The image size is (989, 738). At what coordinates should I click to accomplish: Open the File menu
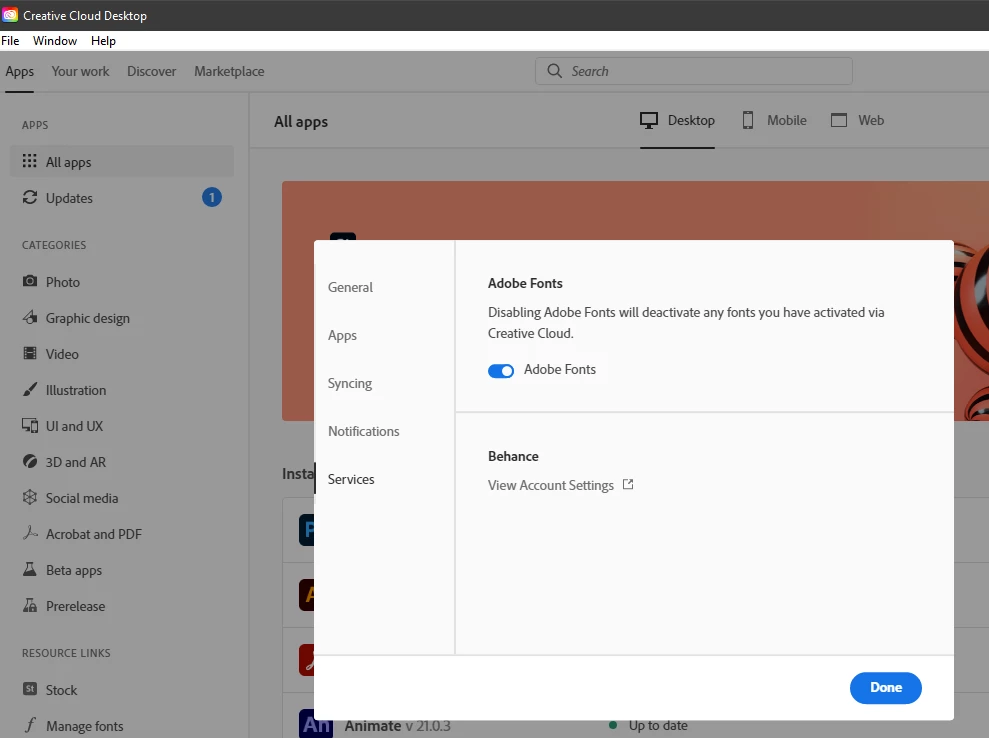coord(10,40)
